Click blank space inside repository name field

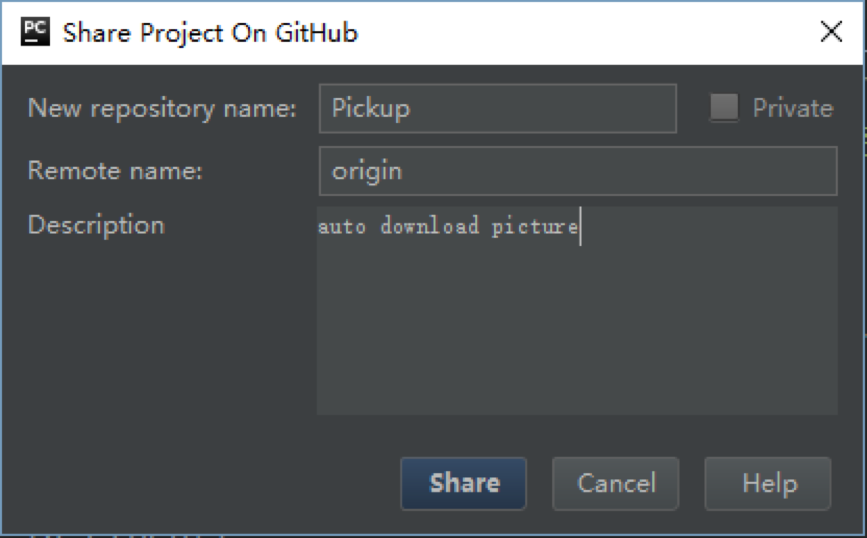pos(542,108)
